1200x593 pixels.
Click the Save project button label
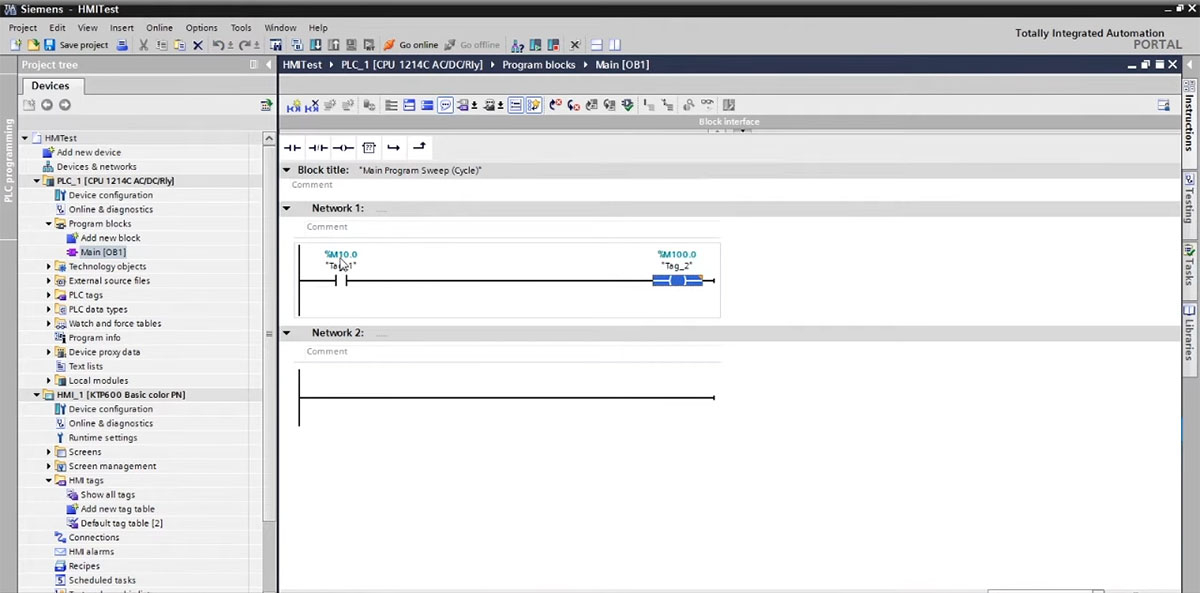click(x=84, y=45)
